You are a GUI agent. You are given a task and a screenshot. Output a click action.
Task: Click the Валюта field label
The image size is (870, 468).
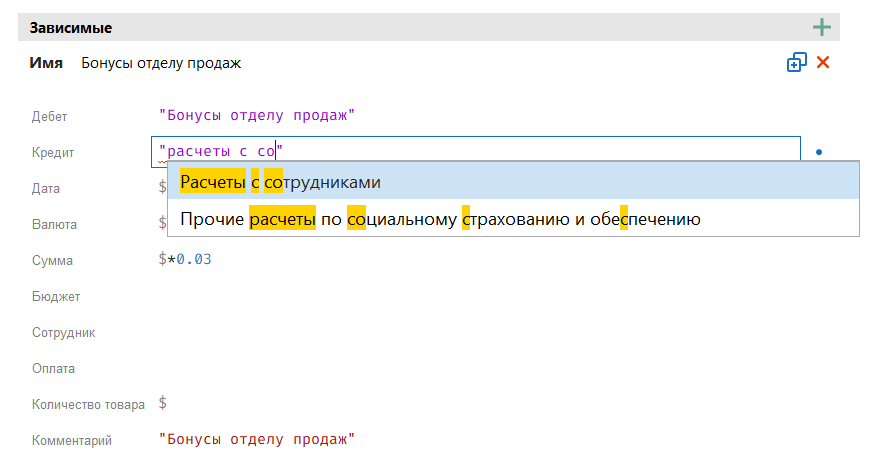pyautogui.click(x=54, y=224)
